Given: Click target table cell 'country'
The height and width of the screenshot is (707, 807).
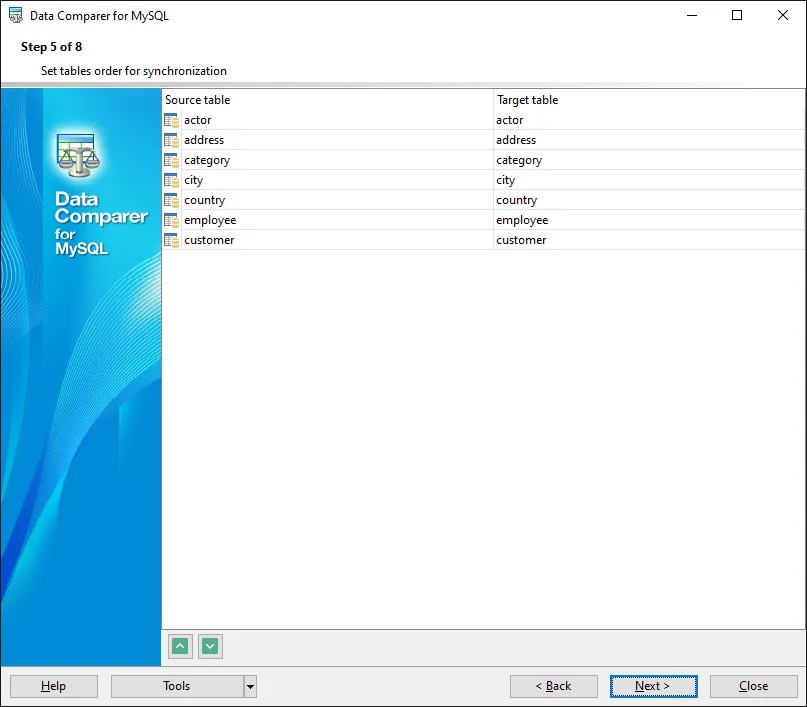Looking at the screenshot, I should (x=648, y=200).
